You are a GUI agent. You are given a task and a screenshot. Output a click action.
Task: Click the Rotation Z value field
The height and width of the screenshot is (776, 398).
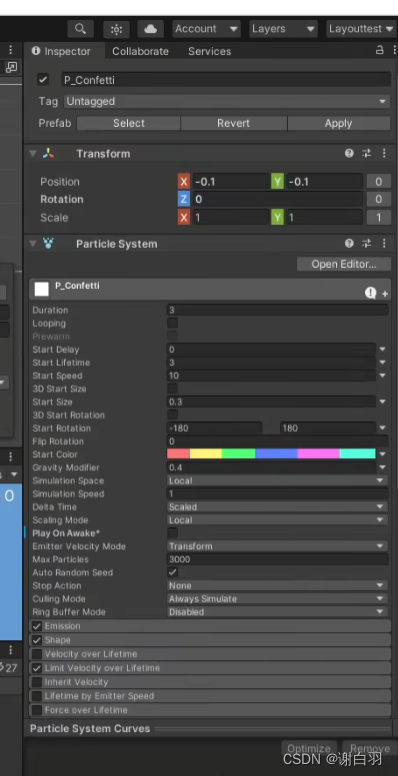277,199
